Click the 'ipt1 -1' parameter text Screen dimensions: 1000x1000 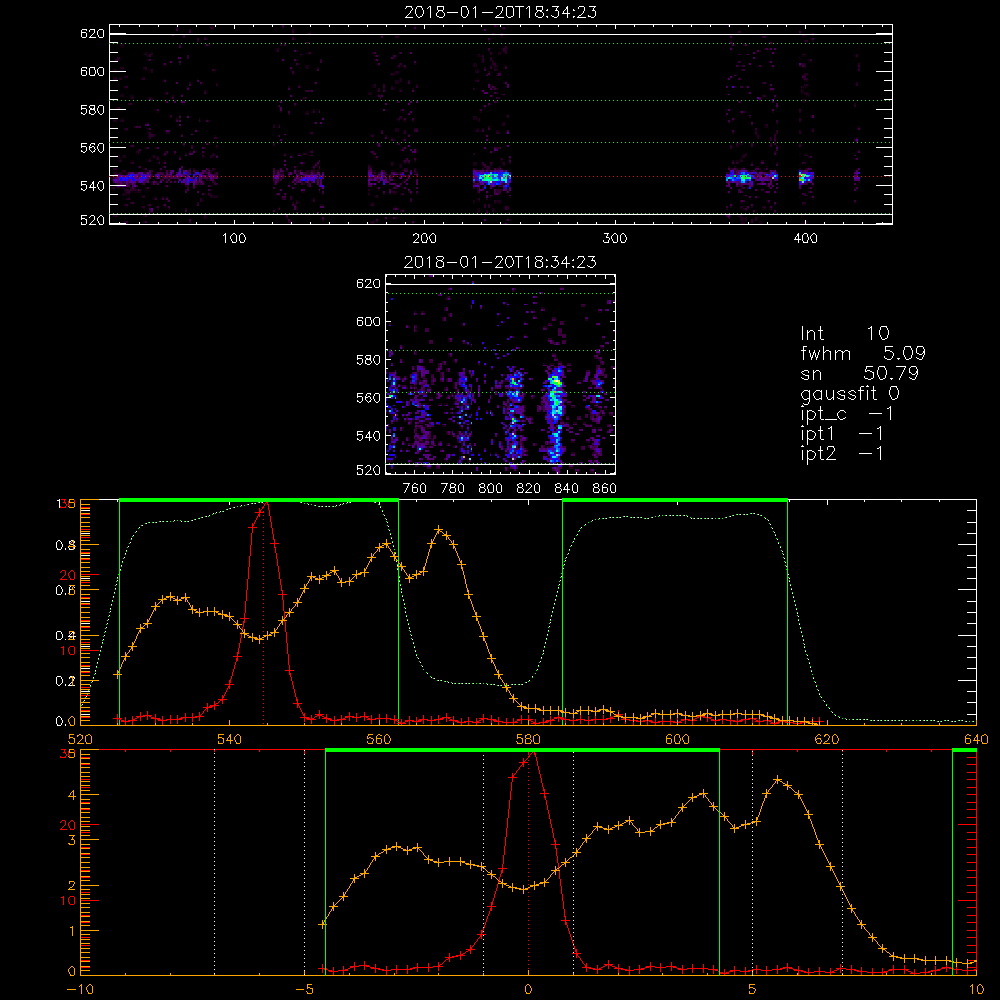tap(842, 434)
